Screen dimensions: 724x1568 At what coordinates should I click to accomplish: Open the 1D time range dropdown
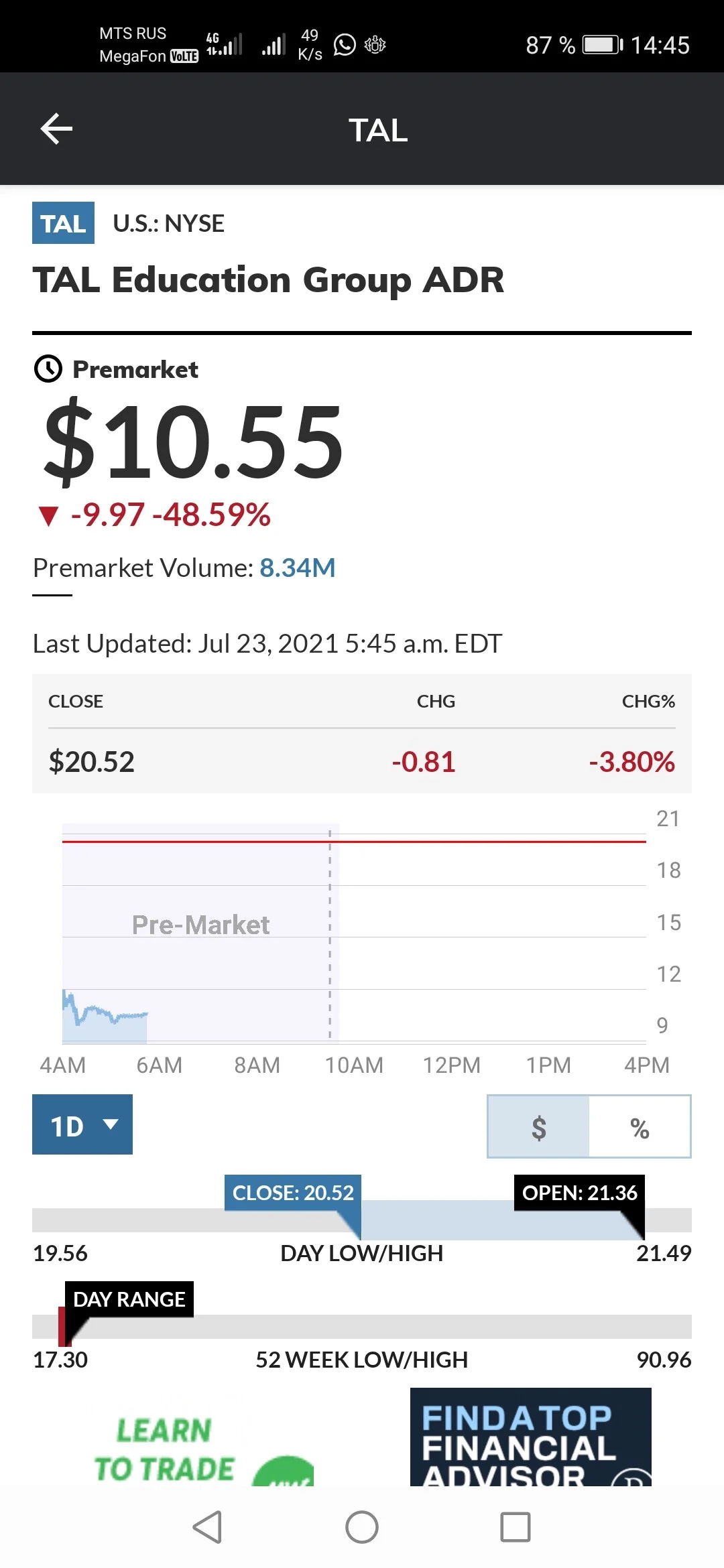82,1124
